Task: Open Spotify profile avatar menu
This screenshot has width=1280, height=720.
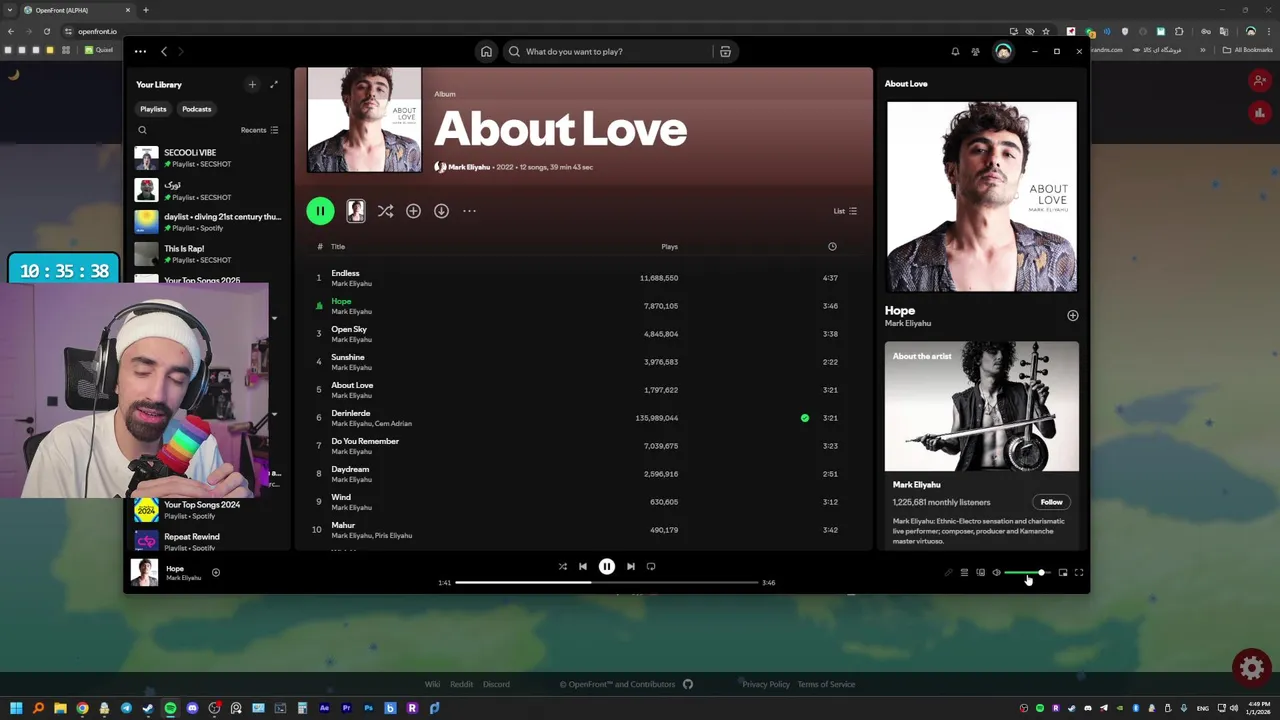Action: click(x=1003, y=52)
